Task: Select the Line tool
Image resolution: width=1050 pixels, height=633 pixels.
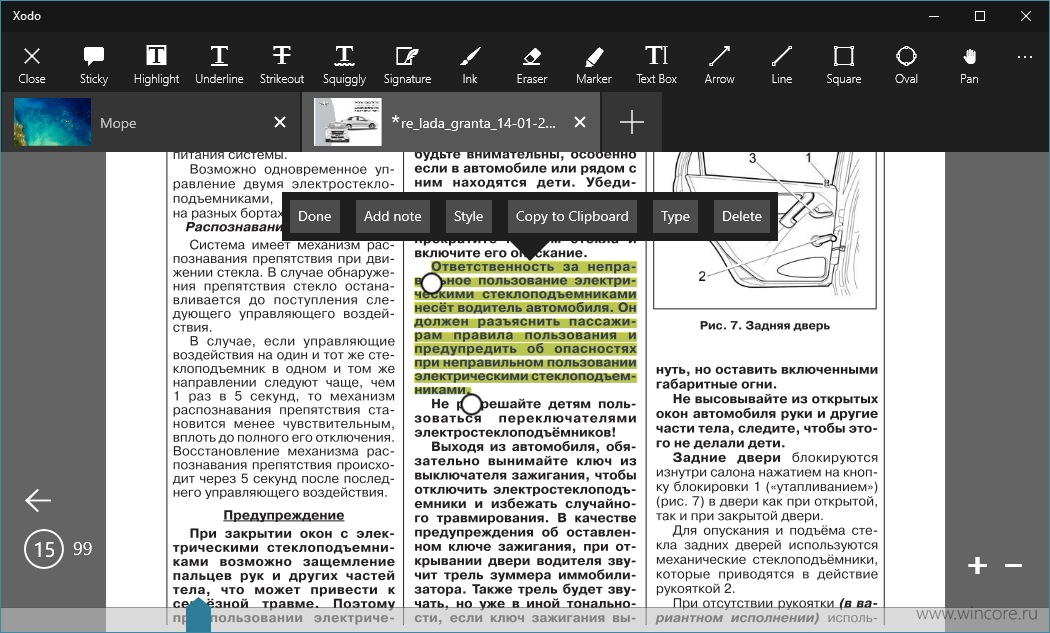Action: (x=781, y=65)
